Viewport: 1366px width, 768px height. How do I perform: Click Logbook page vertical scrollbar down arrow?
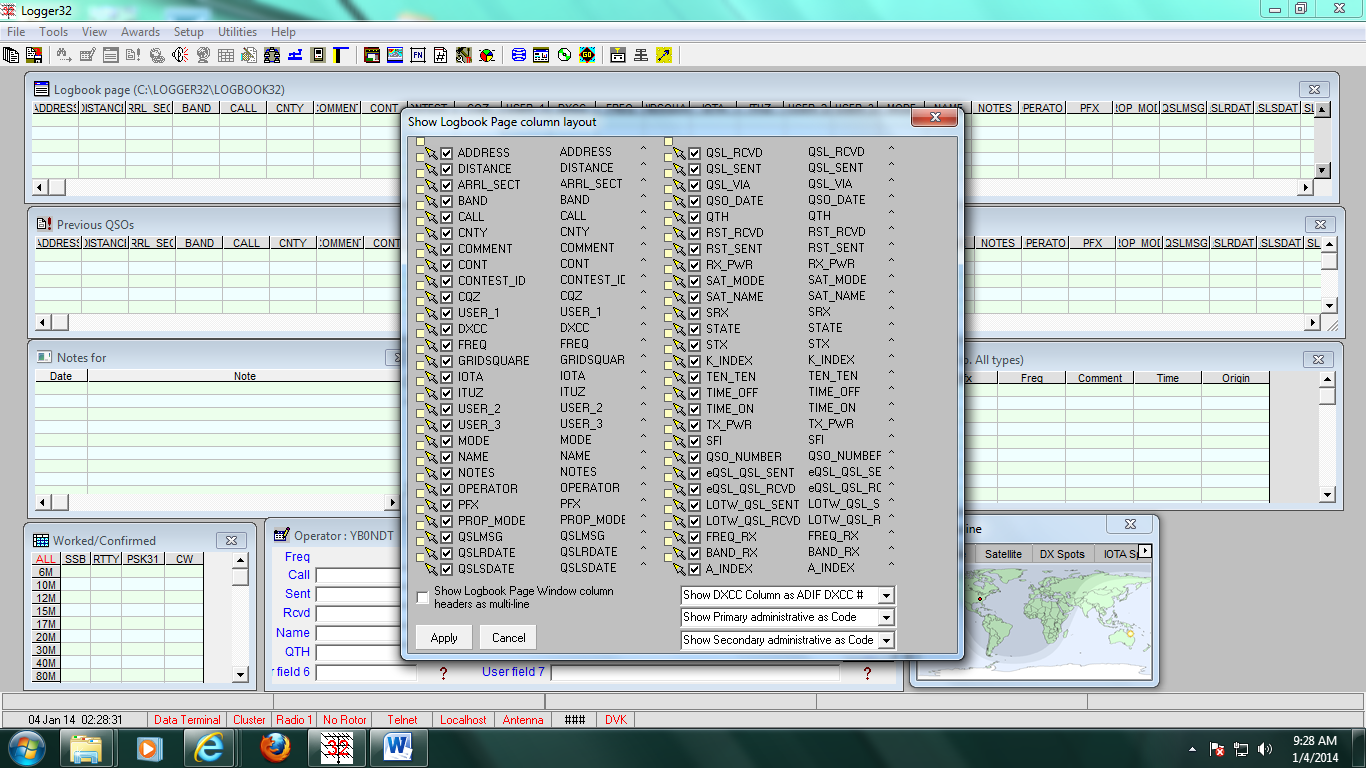(1322, 171)
